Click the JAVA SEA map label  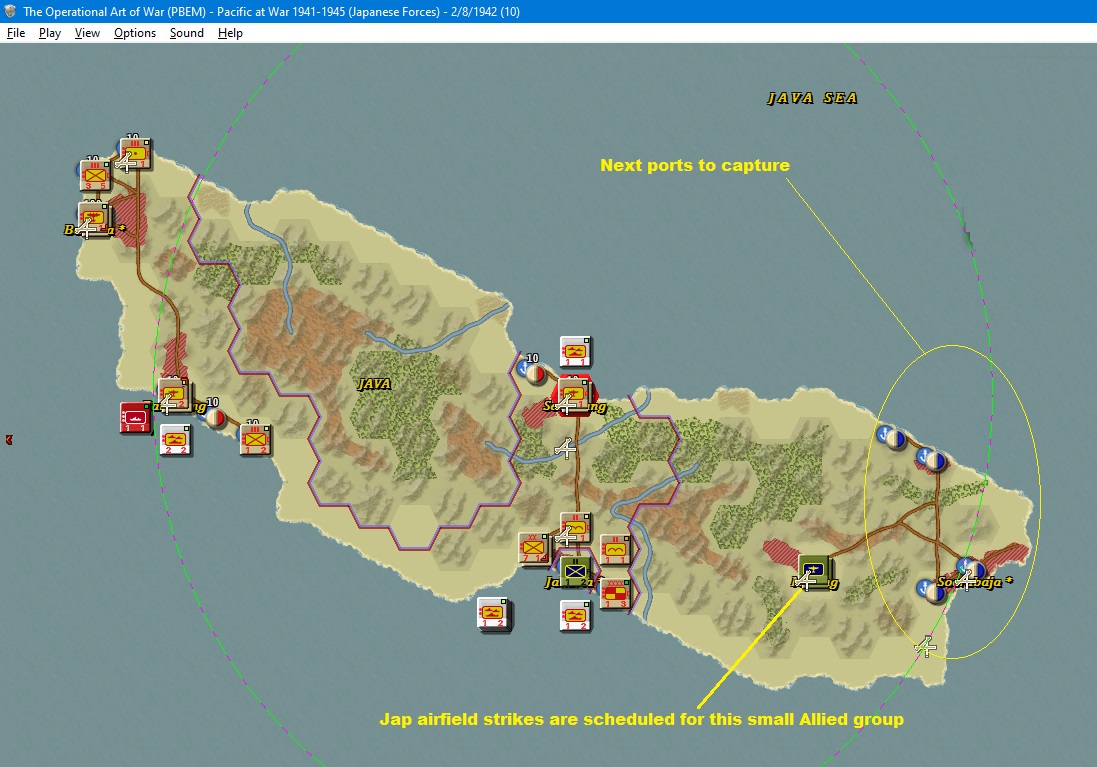tap(812, 98)
